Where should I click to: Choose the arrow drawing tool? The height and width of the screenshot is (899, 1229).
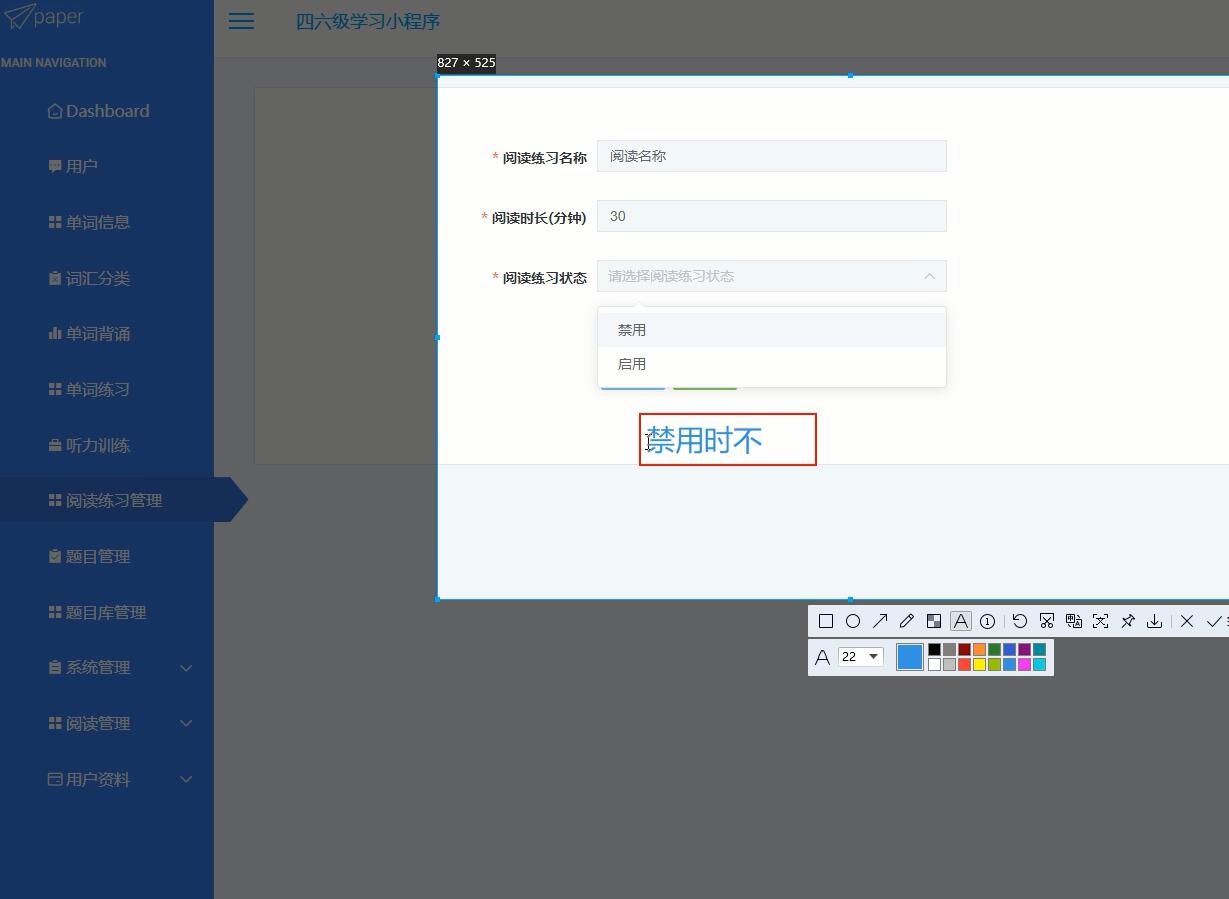pyautogui.click(x=880, y=620)
